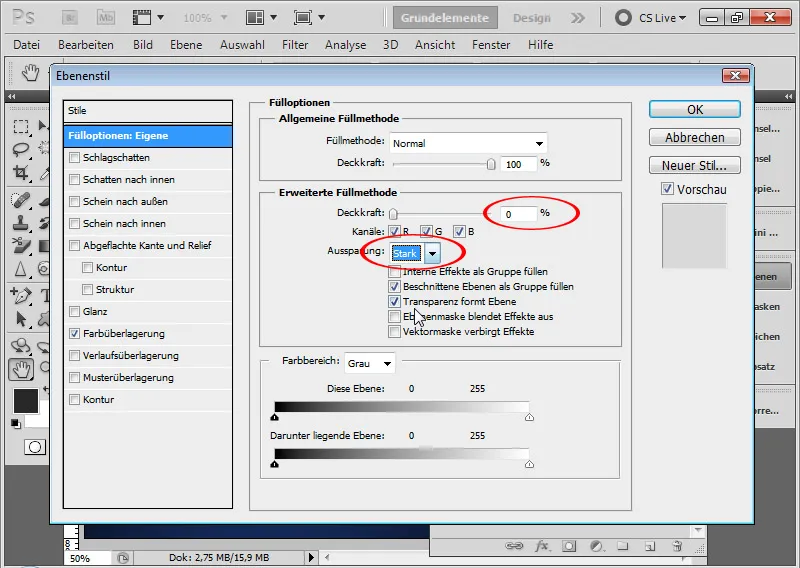Select the Spot Healing Brush tool
This screenshot has width=800, height=568.
click(x=21, y=200)
